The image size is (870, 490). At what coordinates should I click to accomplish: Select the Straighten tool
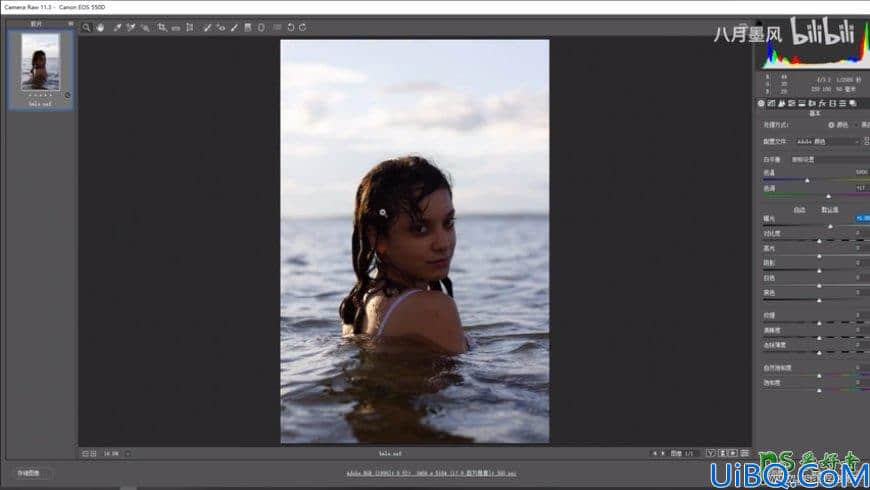point(175,27)
